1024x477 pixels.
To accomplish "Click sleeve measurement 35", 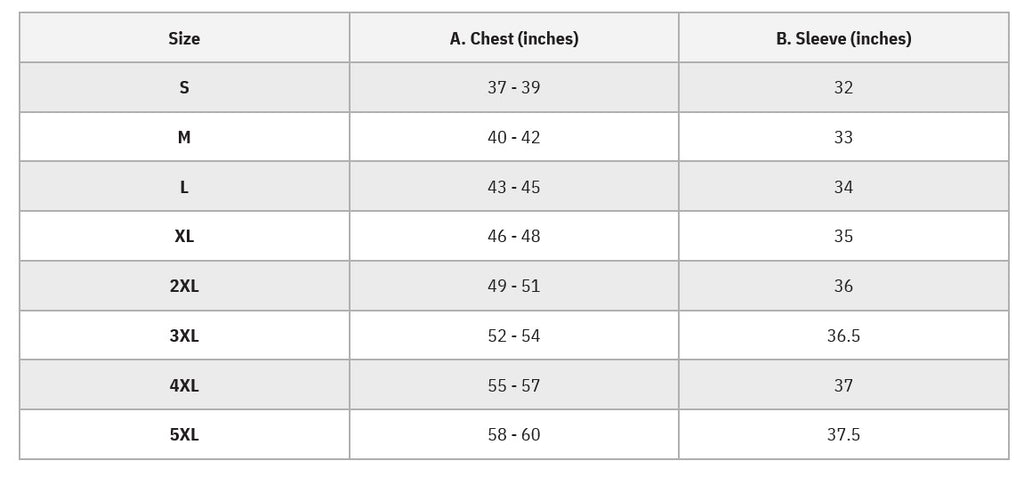I will (x=843, y=236).
